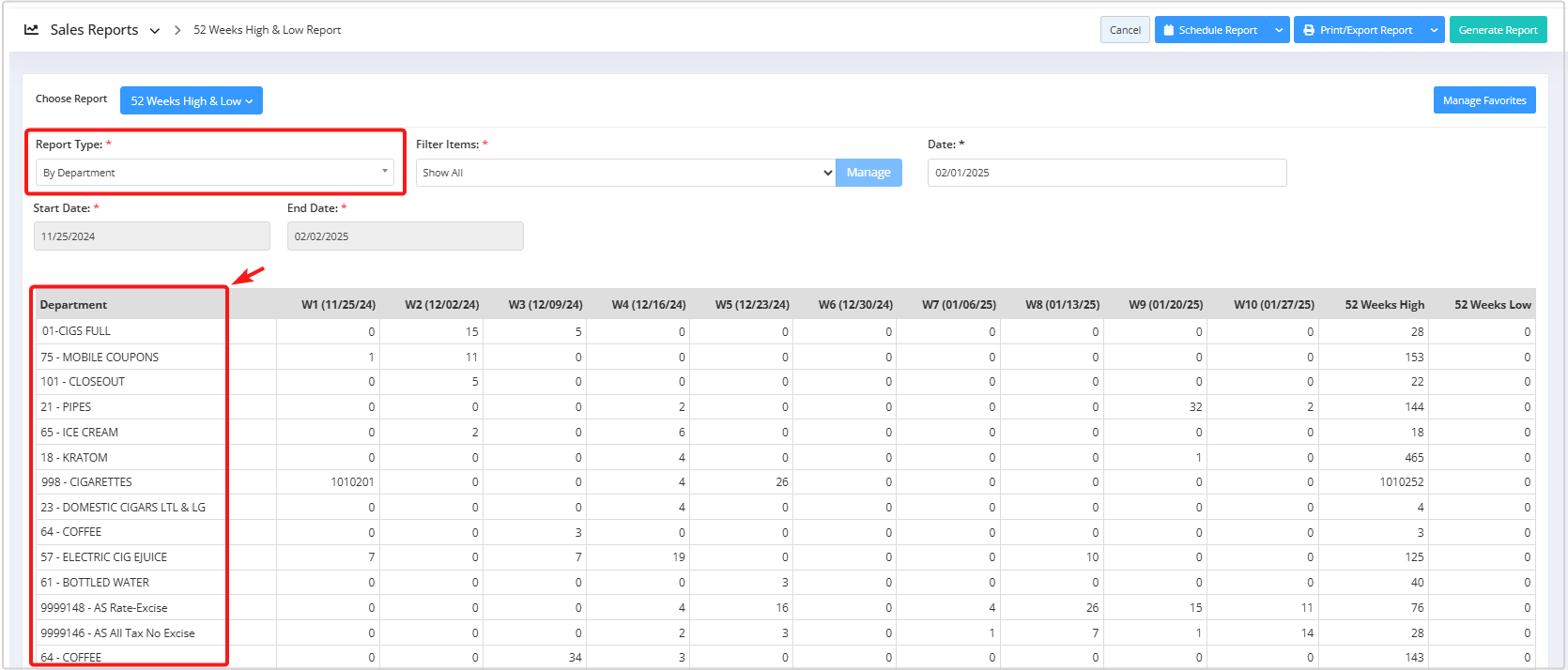Click the End Date field 02/02/2025
The height and width of the screenshot is (670, 1568).
tap(405, 236)
